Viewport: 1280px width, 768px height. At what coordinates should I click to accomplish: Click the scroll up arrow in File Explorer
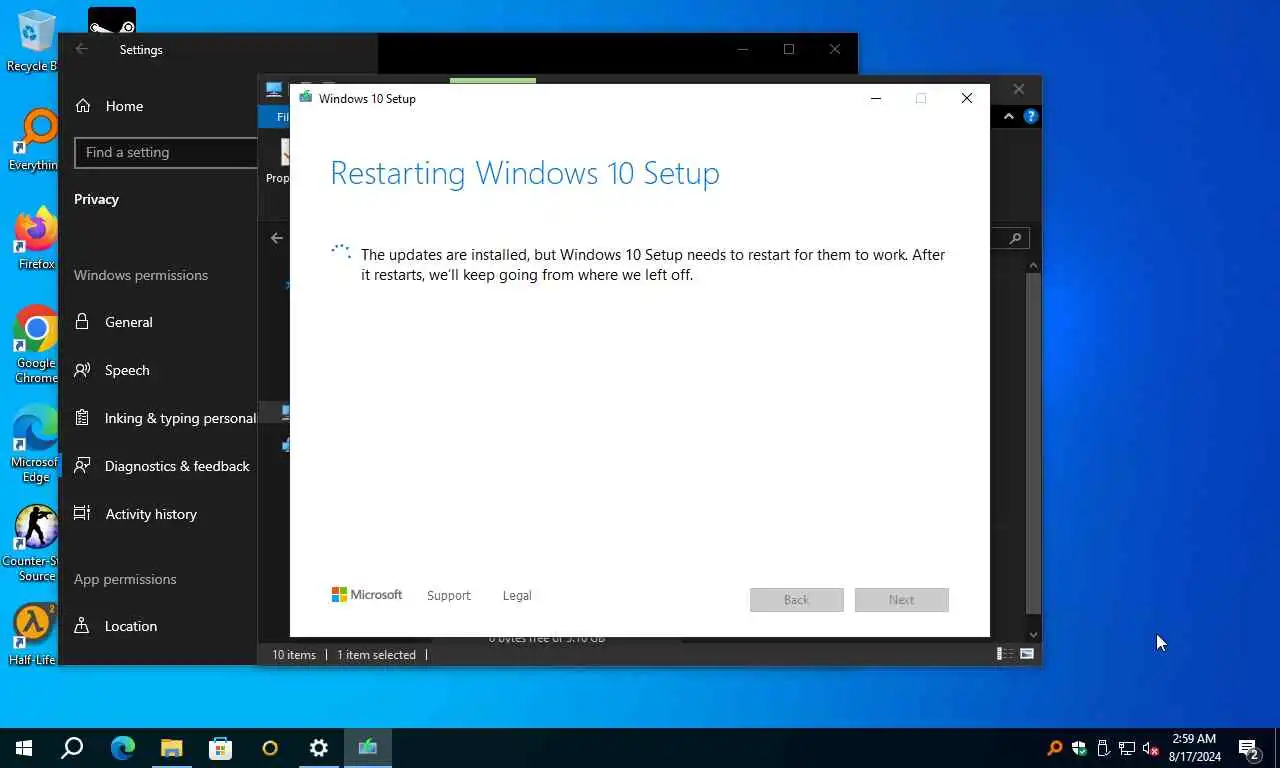coord(1034,265)
